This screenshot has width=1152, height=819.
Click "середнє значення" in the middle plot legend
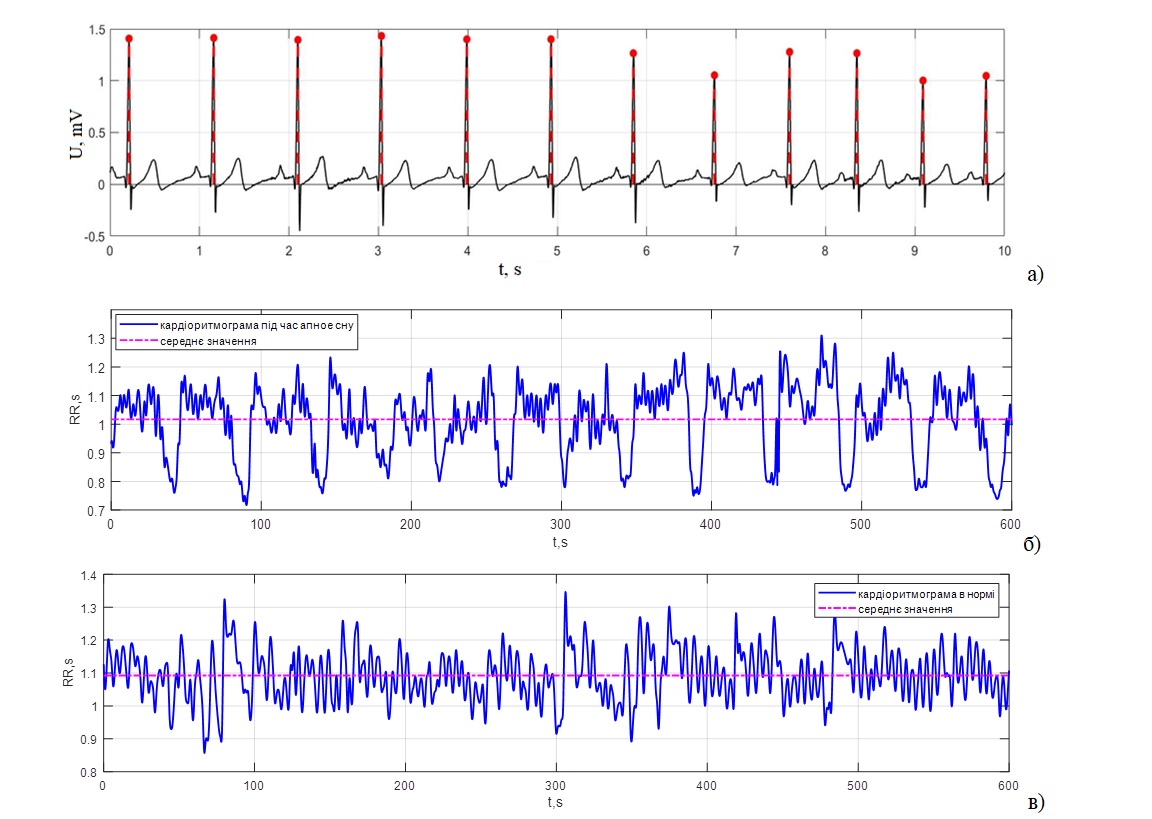click(208, 341)
